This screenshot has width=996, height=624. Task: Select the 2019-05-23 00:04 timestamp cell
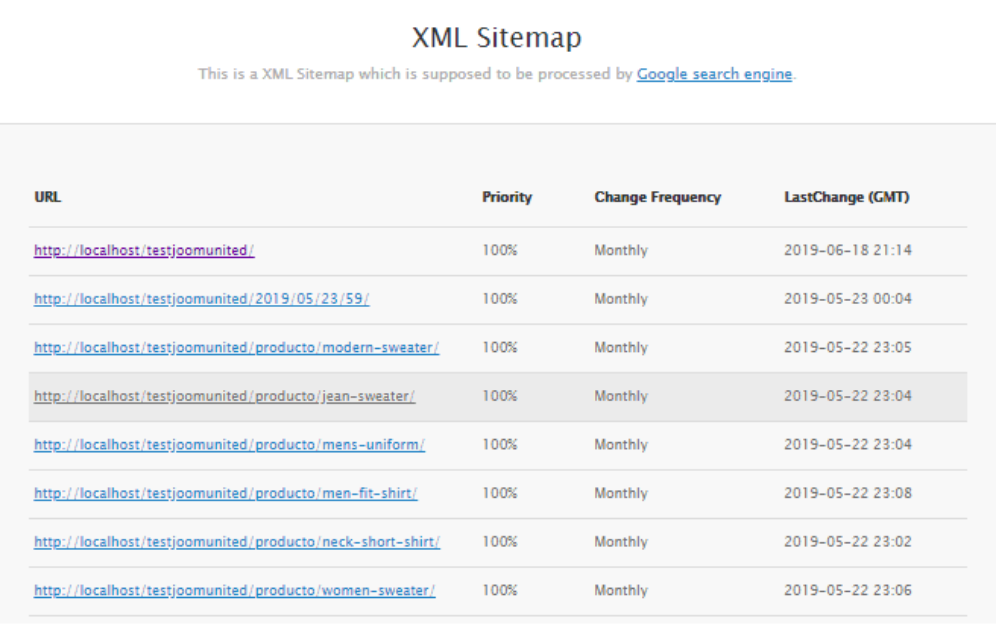pos(847,299)
